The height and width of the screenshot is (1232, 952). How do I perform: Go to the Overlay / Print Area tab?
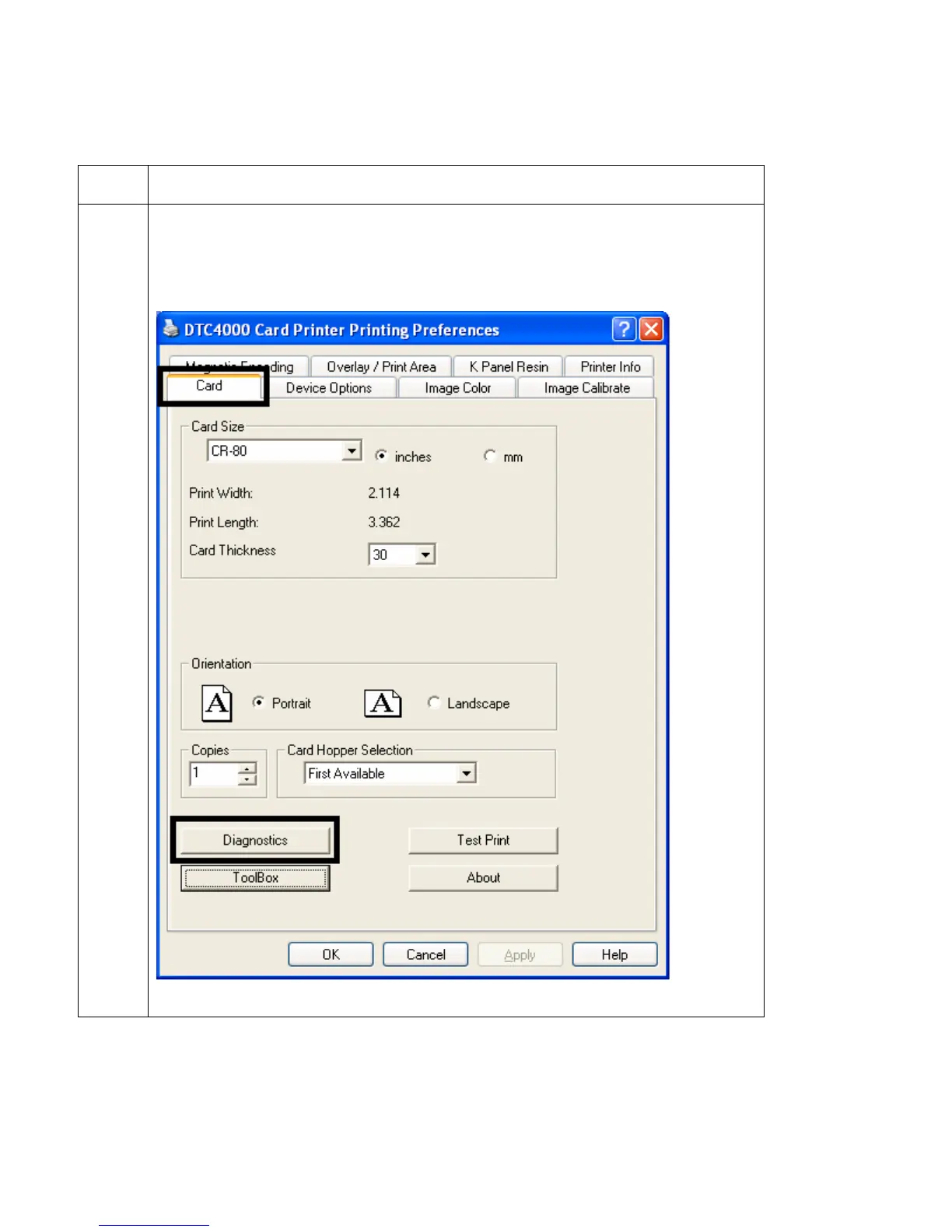click(x=381, y=367)
